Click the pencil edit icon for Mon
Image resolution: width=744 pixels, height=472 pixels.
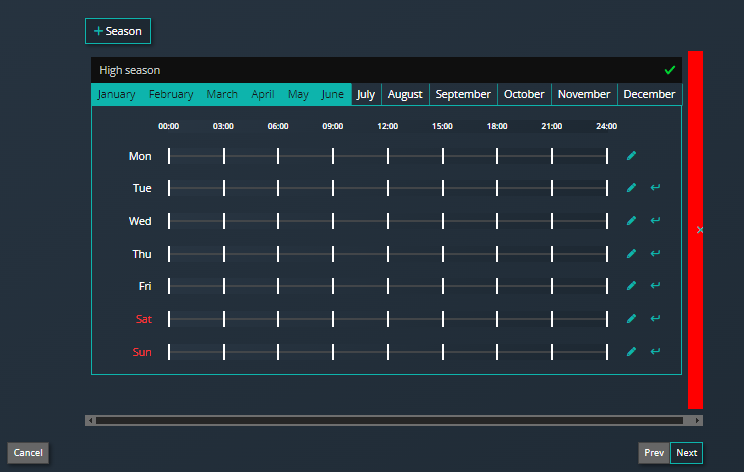pos(631,156)
